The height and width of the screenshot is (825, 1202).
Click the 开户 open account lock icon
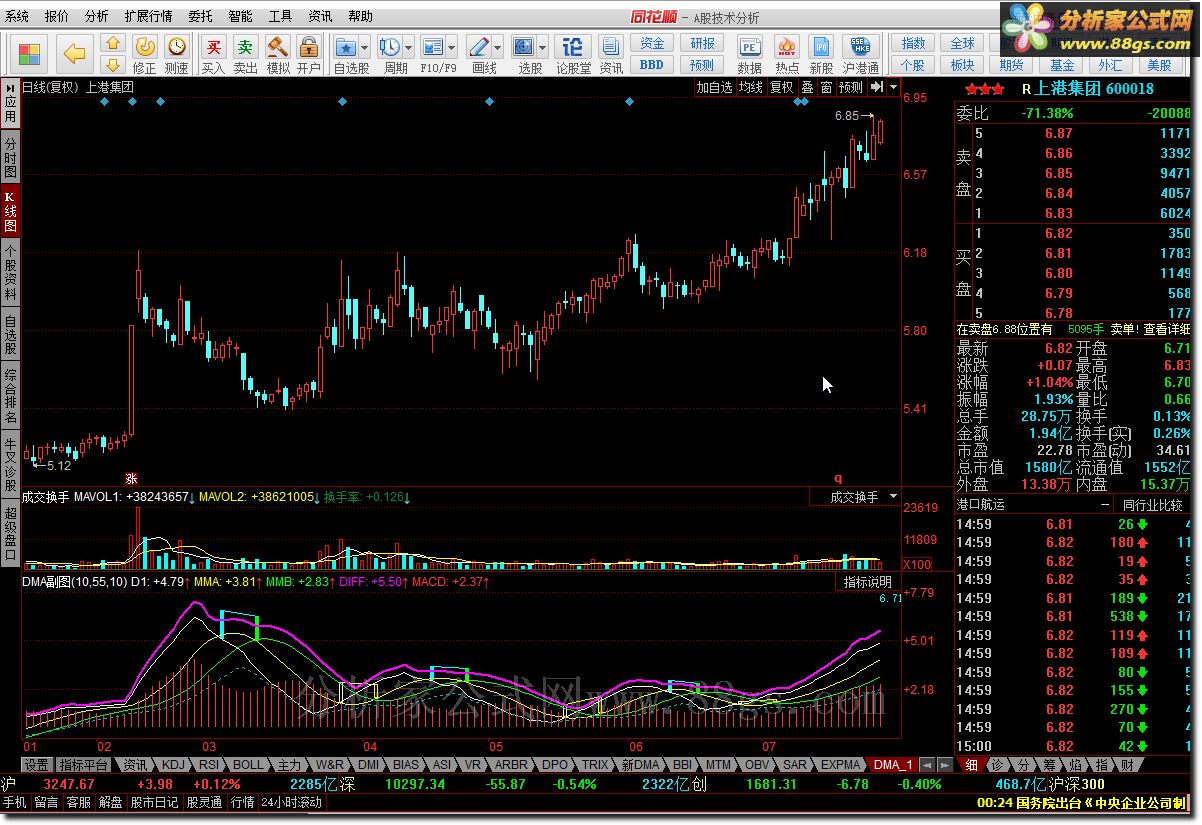coord(309,46)
